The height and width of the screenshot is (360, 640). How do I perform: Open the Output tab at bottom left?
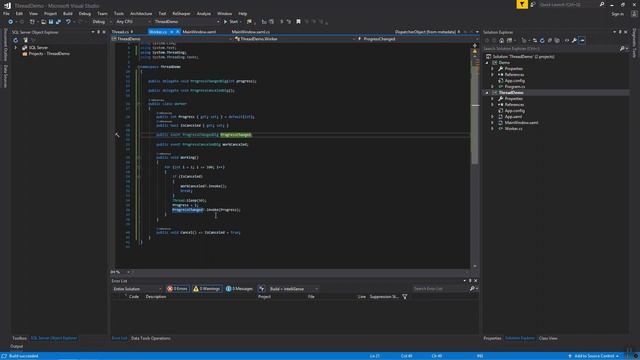coord(17,347)
